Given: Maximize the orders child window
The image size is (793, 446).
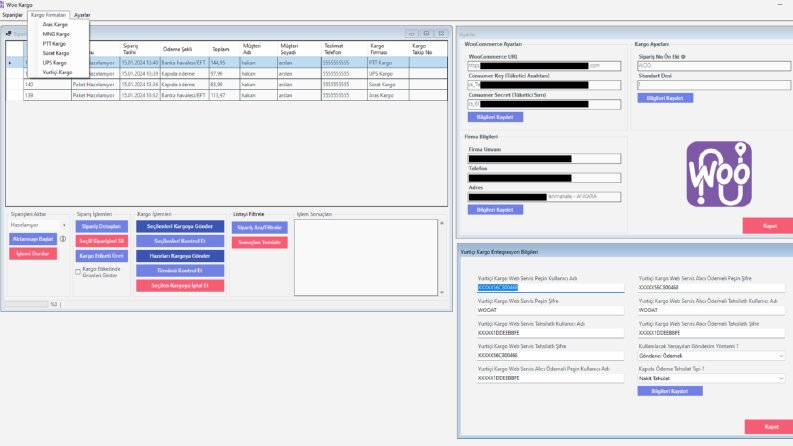Looking at the screenshot, I should tap(426, 33).
